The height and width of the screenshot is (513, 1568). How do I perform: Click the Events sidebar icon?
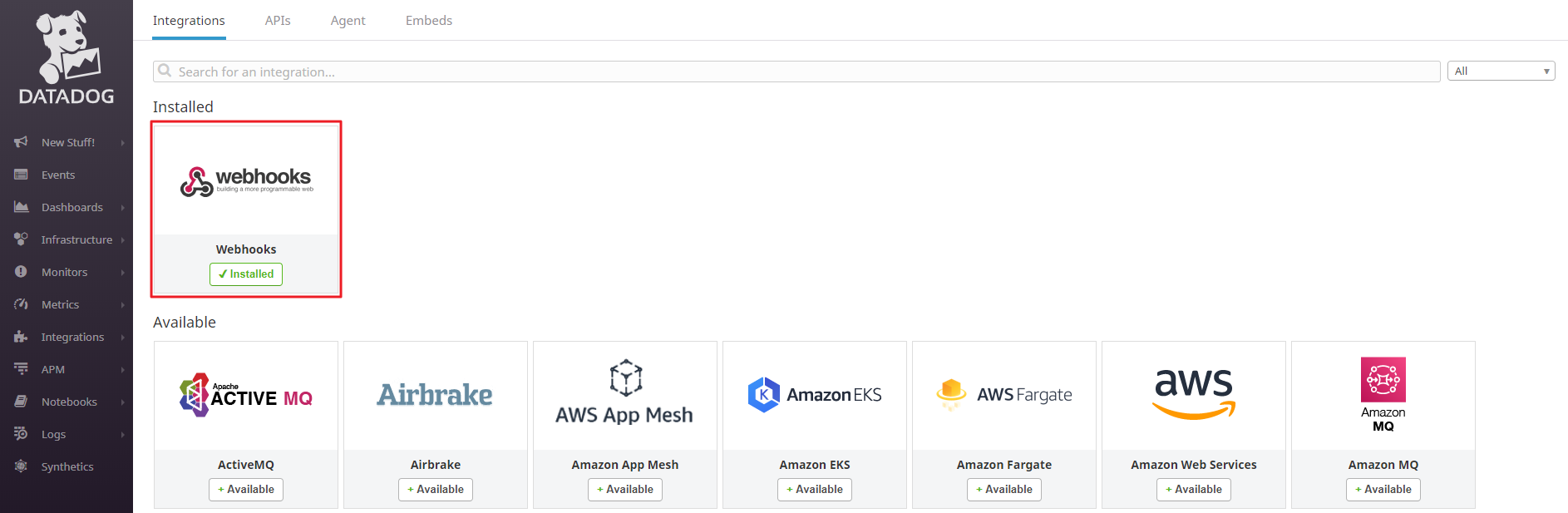[21, 175]
